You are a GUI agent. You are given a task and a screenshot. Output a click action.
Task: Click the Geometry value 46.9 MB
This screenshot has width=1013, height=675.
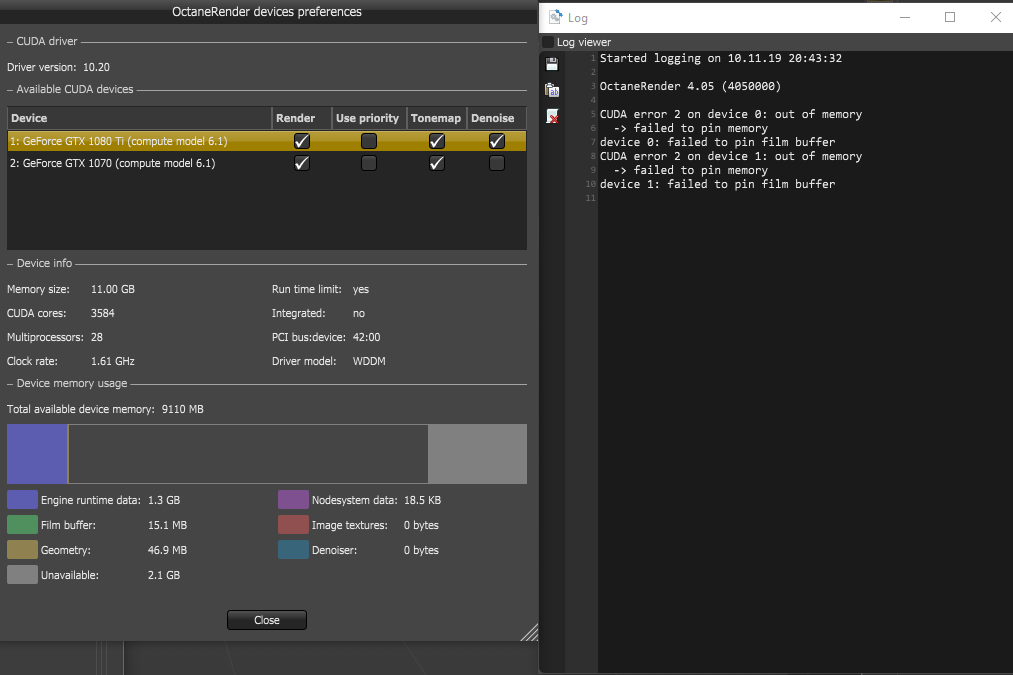coord(167,550)
